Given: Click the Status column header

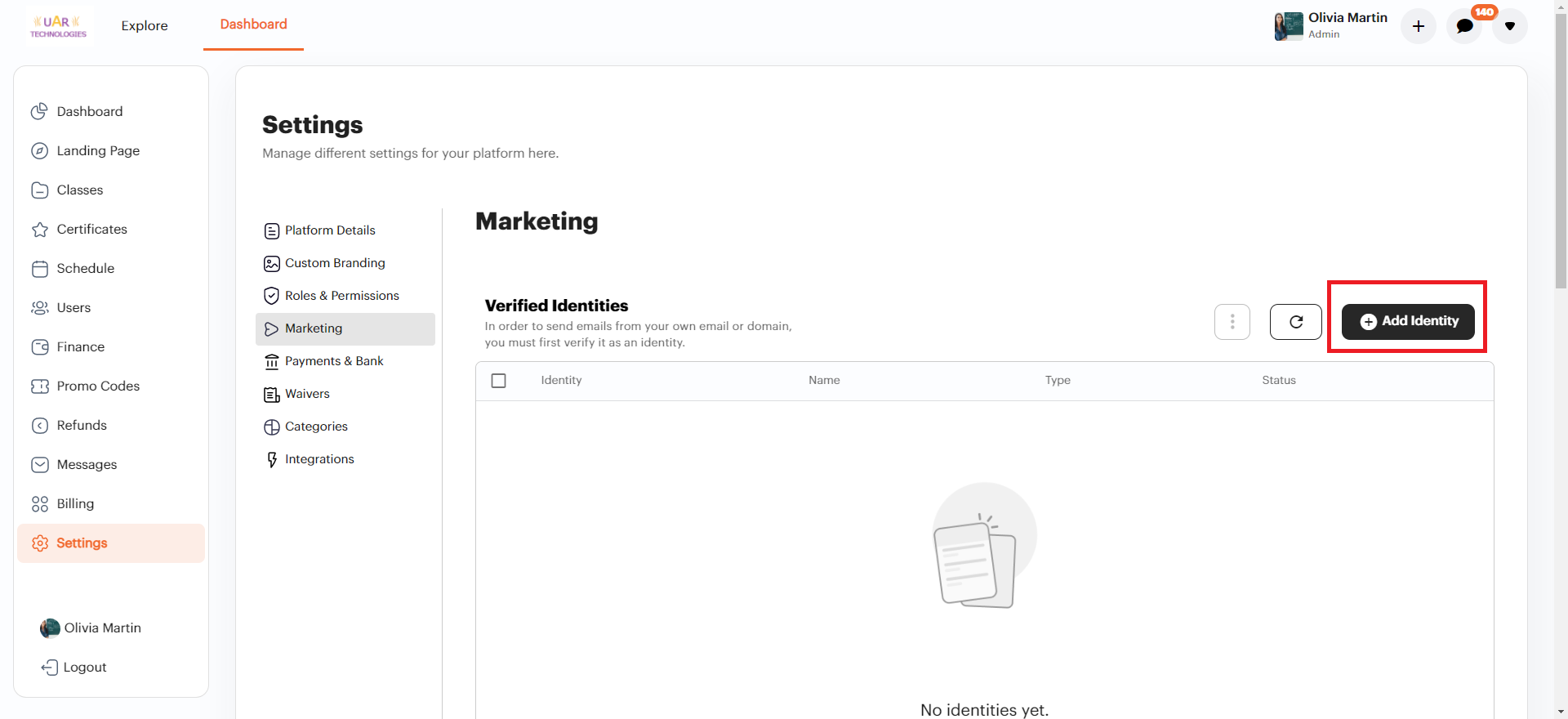Looking at the screenshot, I should pos(1279,380).
